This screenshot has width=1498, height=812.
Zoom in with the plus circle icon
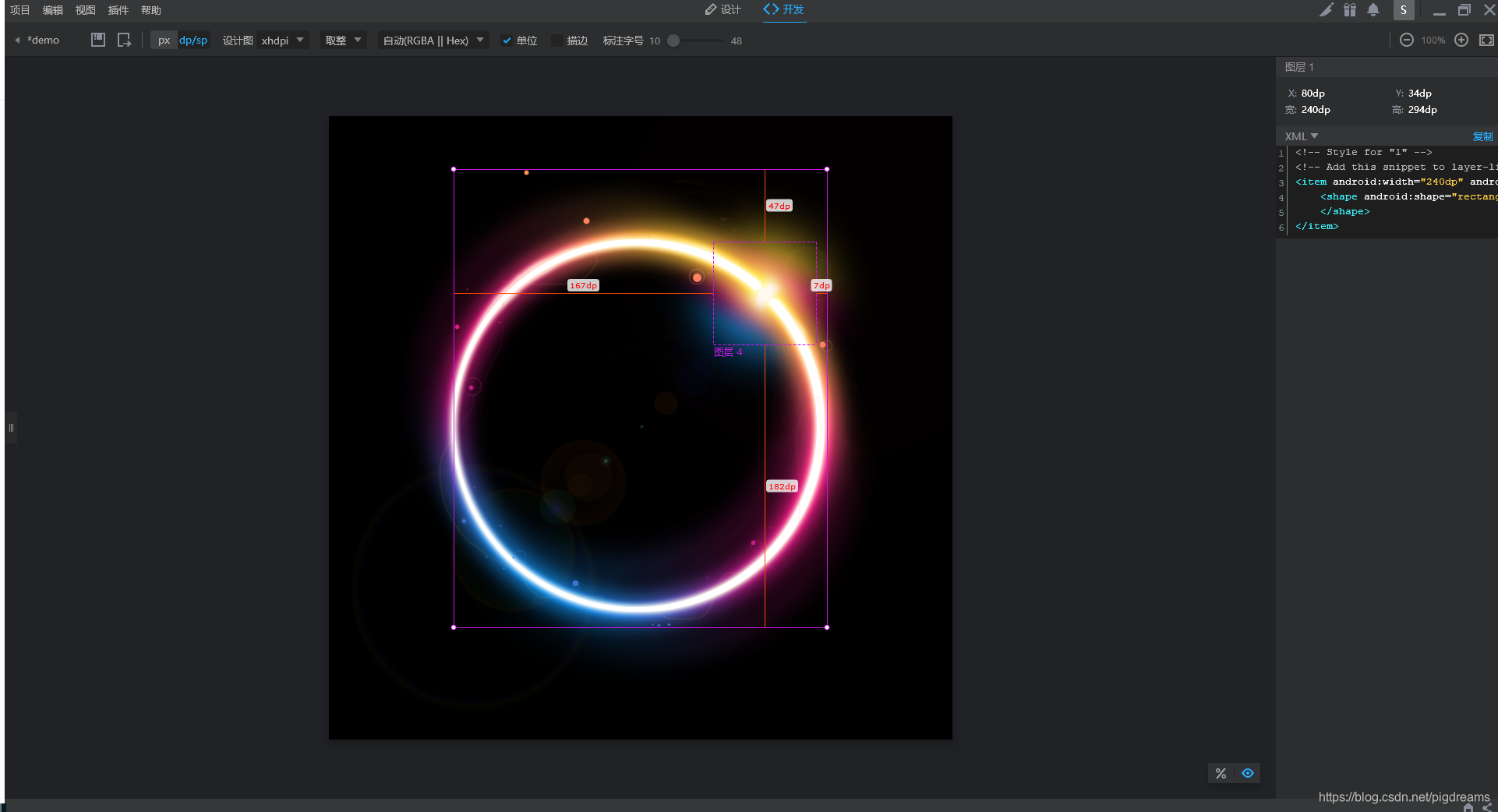1461,40
